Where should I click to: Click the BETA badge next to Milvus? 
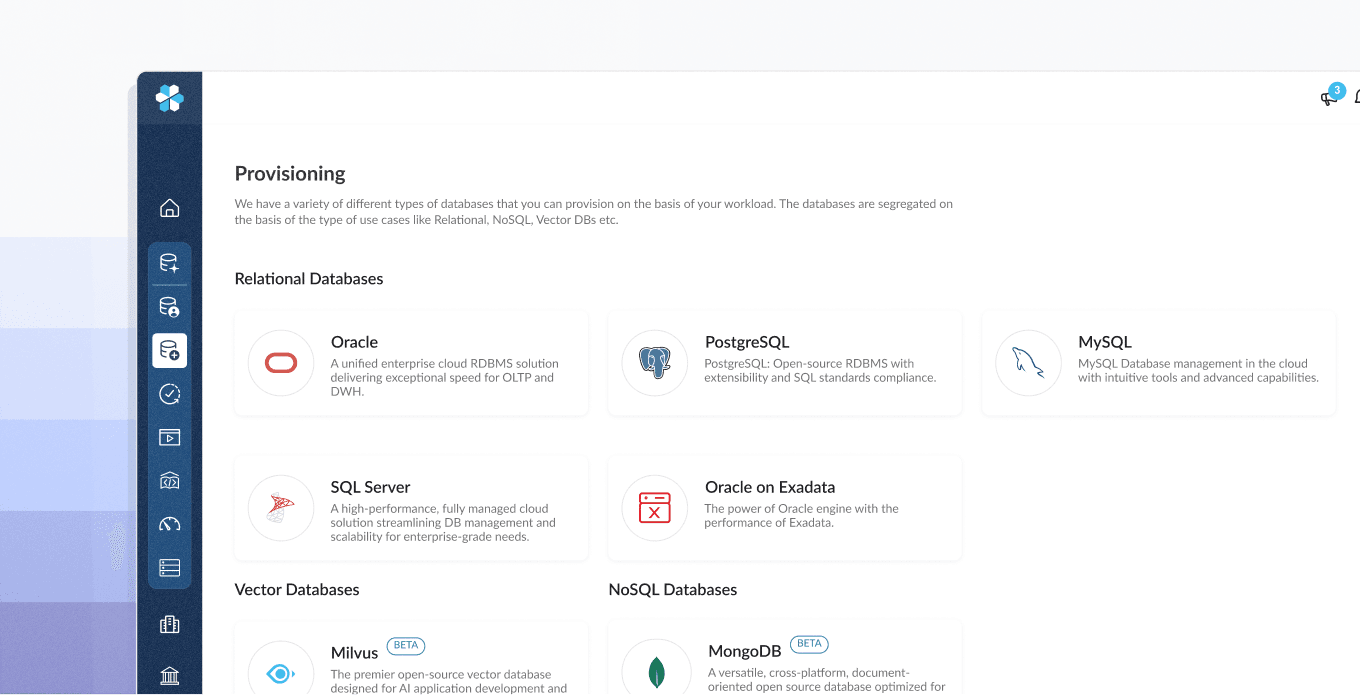click(x=406, y=645)
